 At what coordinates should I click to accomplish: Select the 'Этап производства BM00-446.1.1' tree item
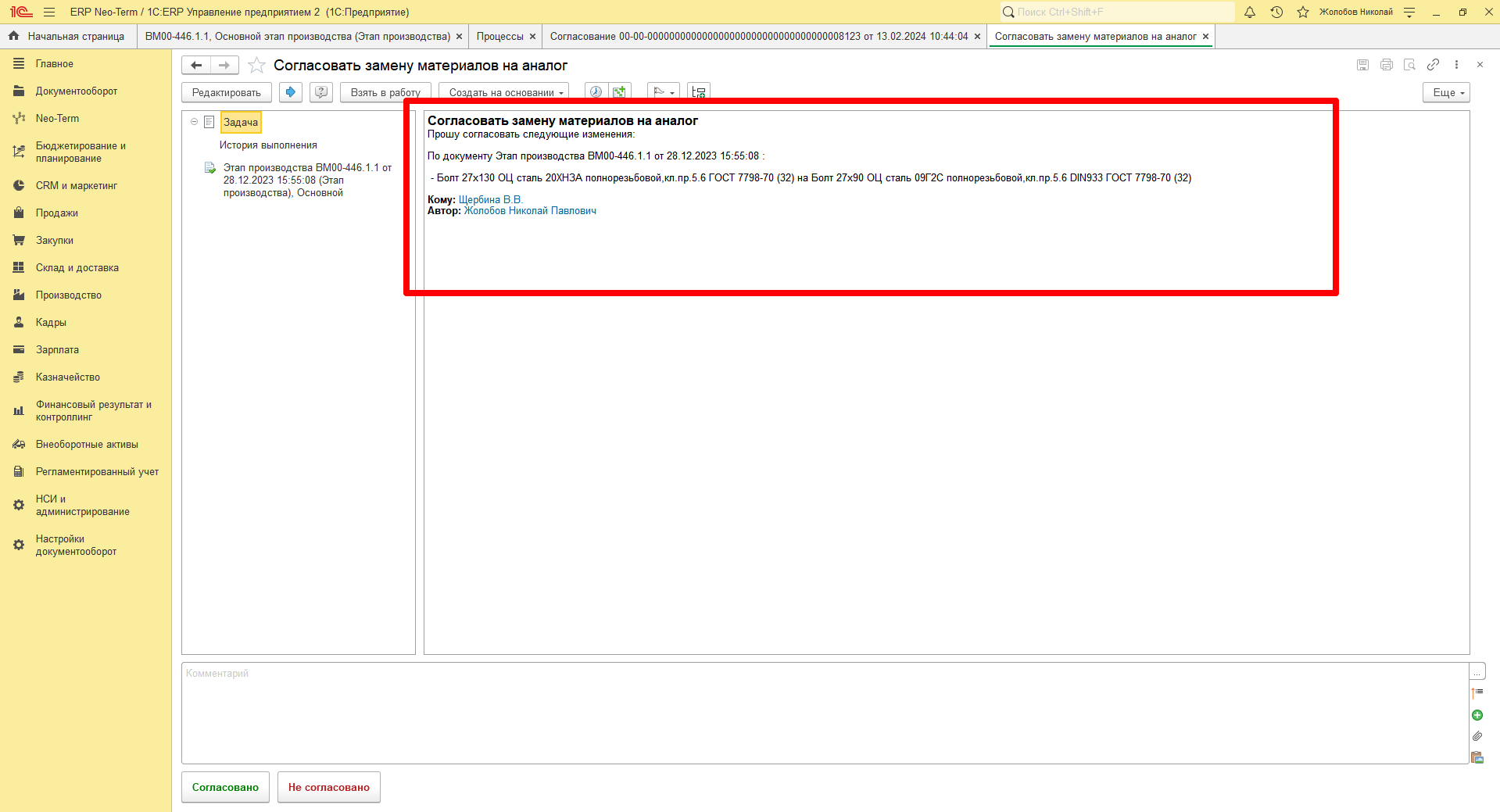307,181
